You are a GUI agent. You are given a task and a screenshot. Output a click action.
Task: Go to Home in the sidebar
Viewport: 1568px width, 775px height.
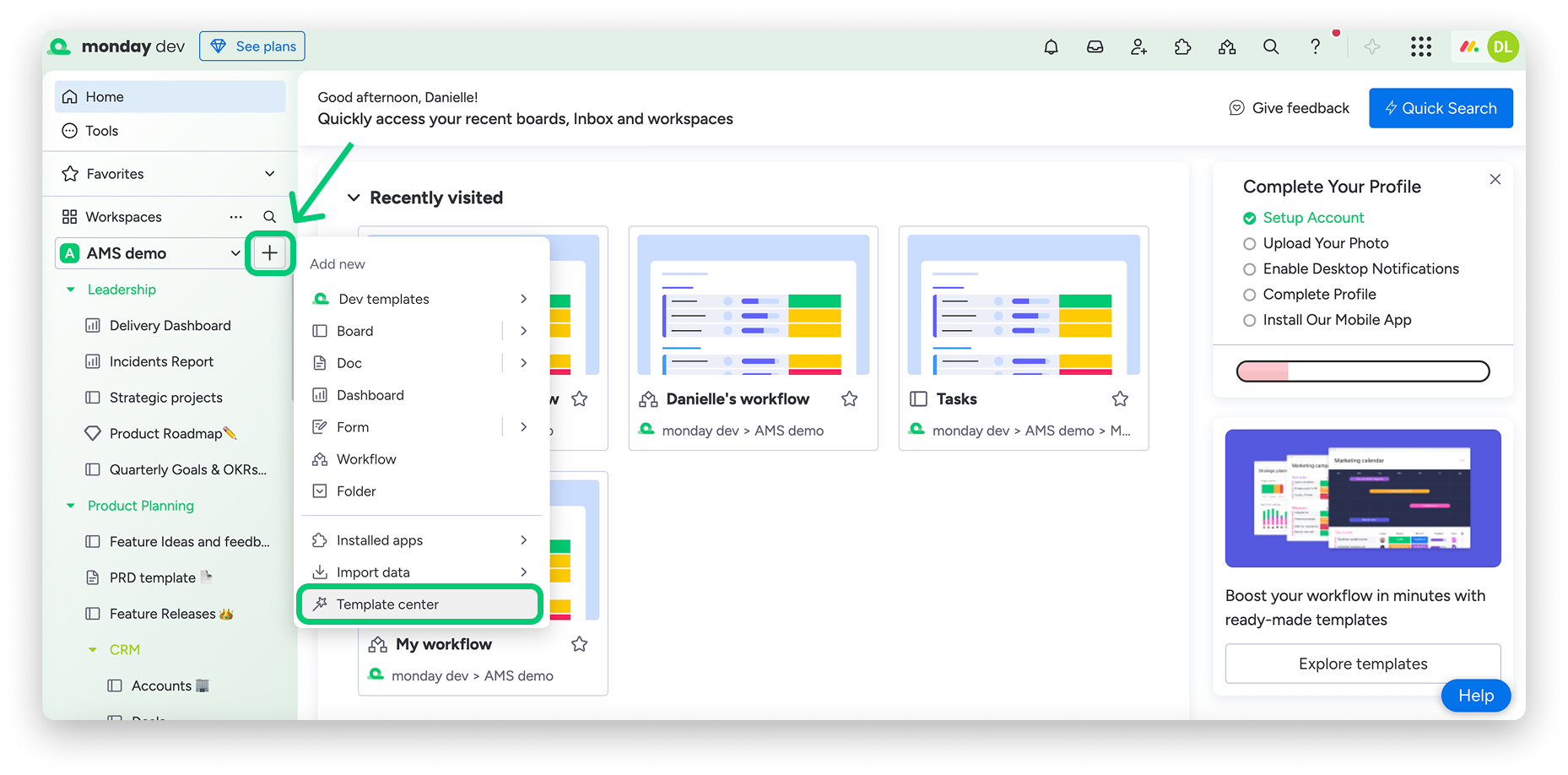coord(170,97)
